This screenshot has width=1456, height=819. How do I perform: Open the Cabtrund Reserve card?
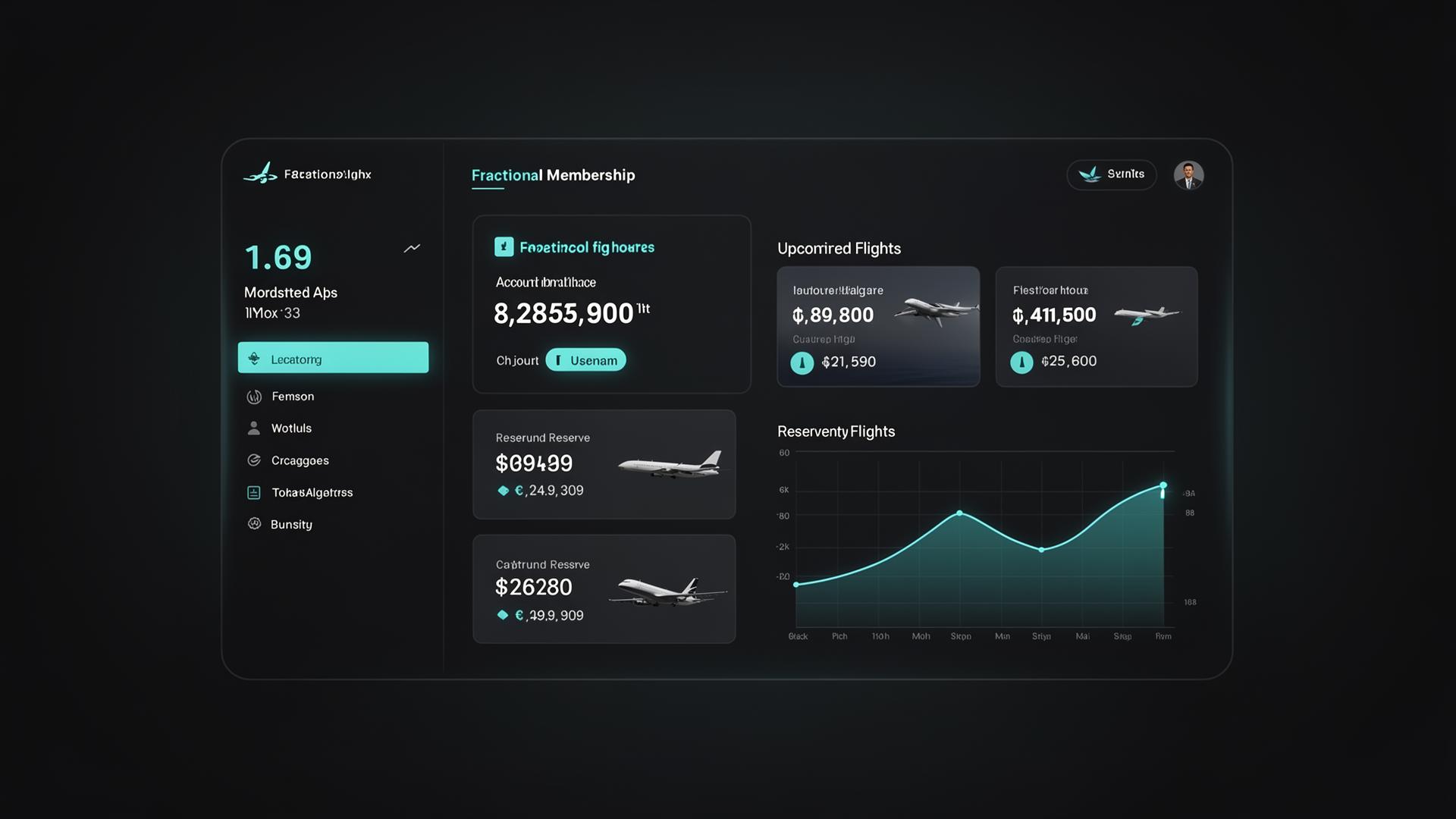click(x=604, y=589)
